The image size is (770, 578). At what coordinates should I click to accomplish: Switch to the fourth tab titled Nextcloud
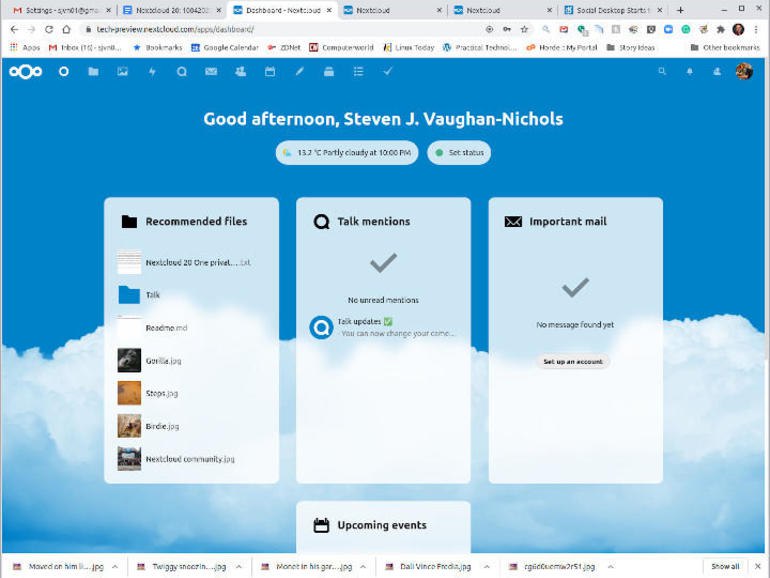click(x=393, y=10)
